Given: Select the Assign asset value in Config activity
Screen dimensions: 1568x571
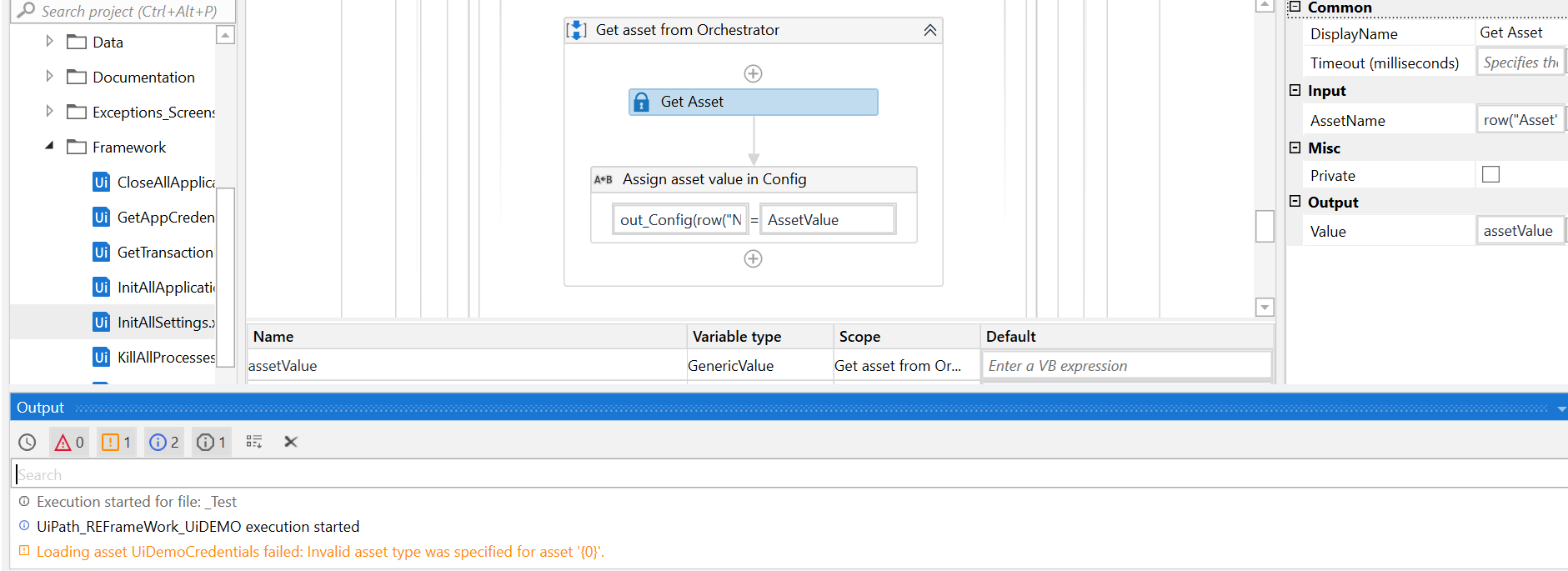Looking at the screenshot, I should point(754,179).
